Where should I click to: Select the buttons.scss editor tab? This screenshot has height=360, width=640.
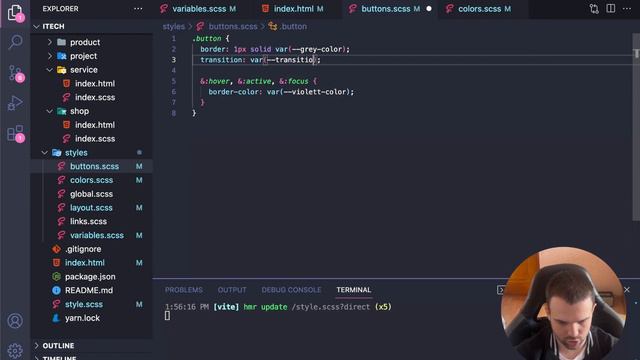point(391,9)
